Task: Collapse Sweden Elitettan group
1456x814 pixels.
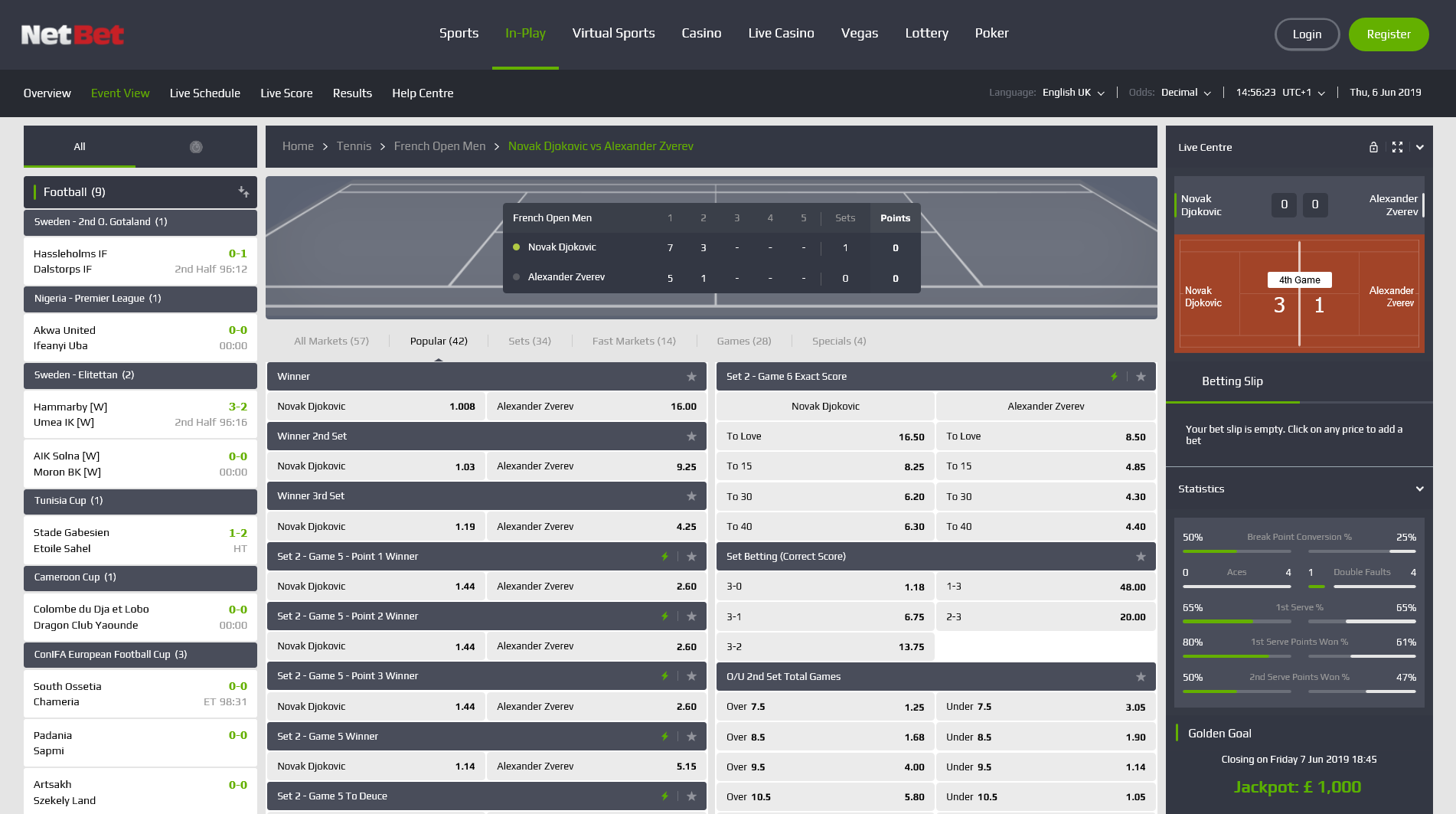Action: point(140,375)
